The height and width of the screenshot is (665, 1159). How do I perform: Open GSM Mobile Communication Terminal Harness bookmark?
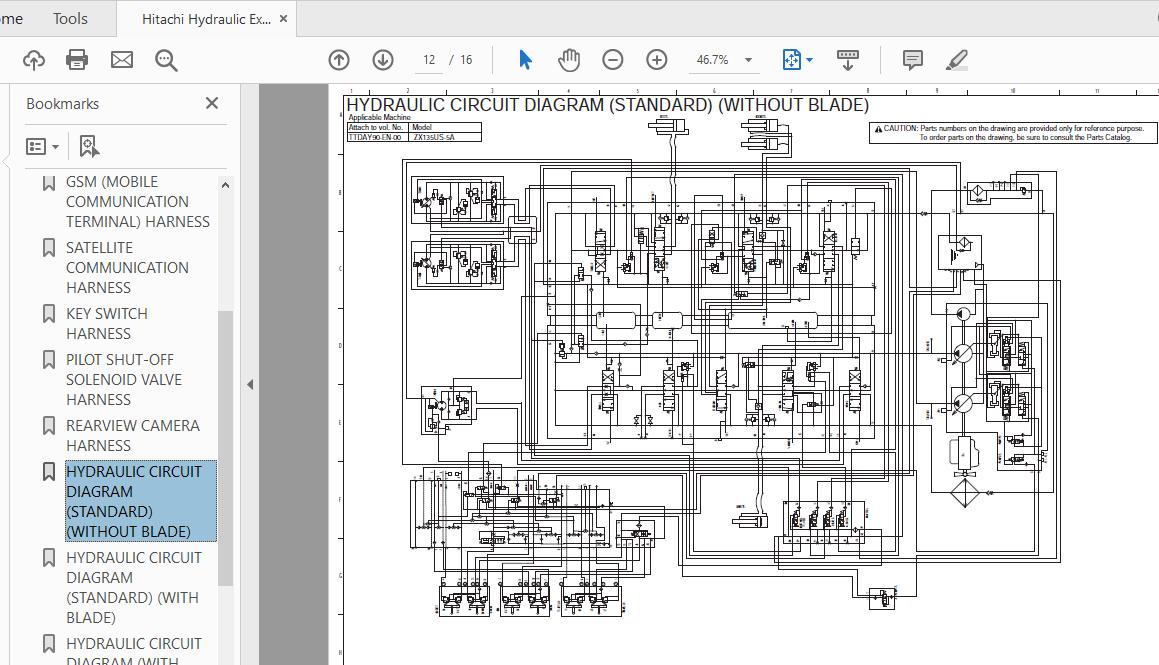point(137,202)
